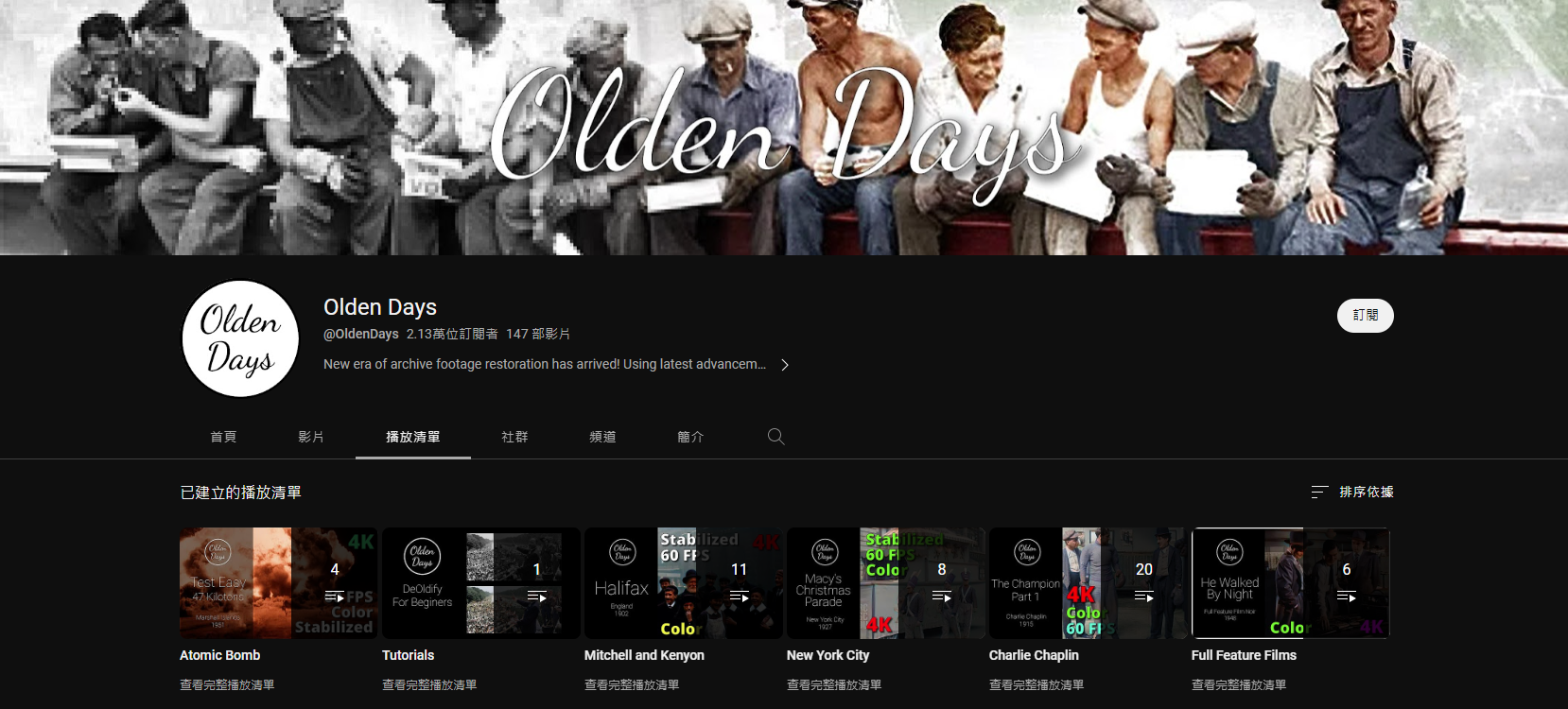The width and height of the screenshot is (1568, 709).
Task: View full playlist link under Mitchell and Kenyon
Action: 632,685
